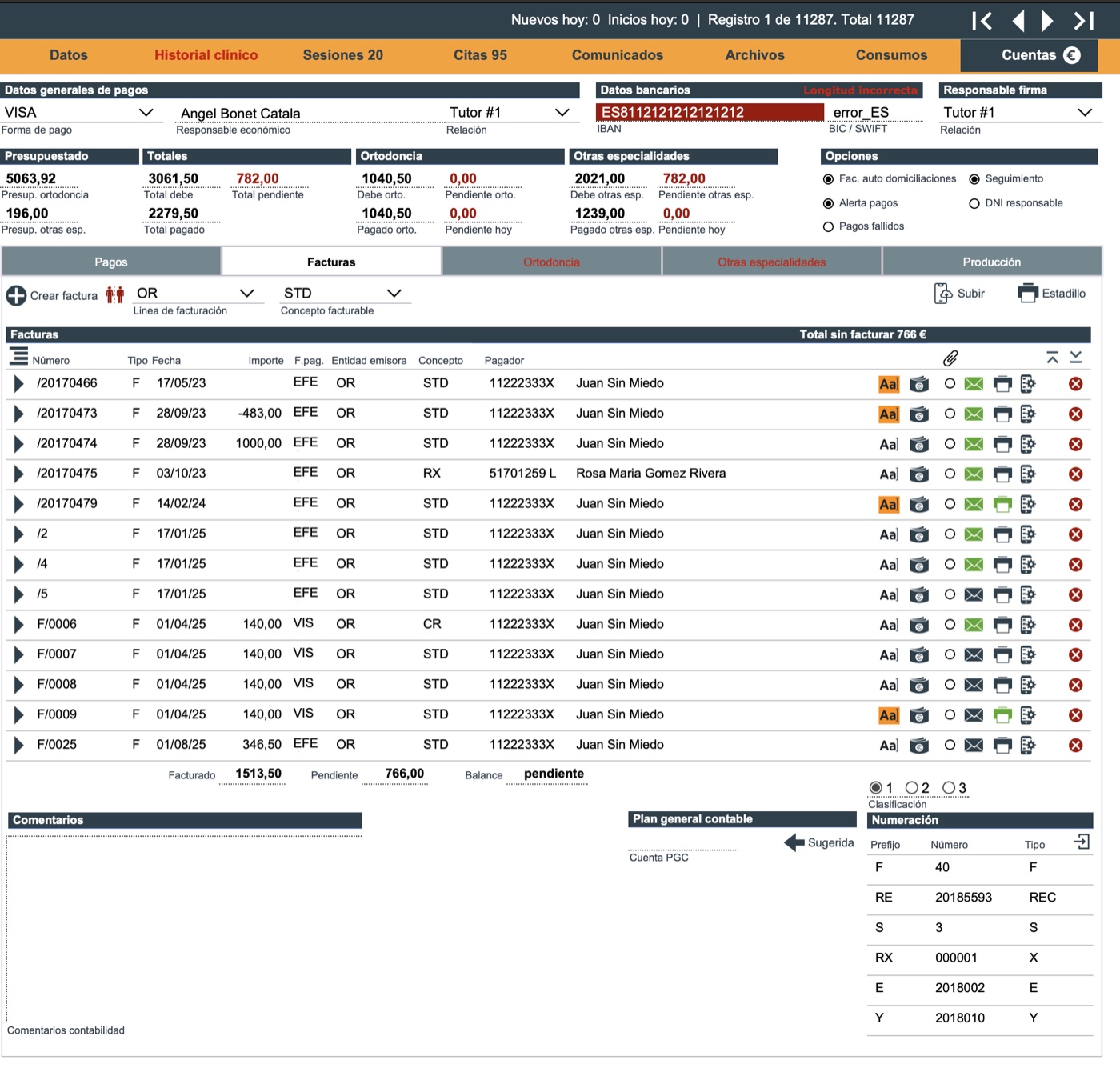
Task: Open the Historial clínico tab
Action: (x=206, y=55)
